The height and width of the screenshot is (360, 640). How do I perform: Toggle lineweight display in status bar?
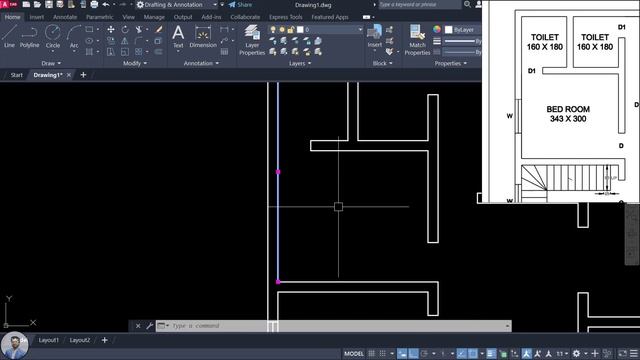[491, 353]
